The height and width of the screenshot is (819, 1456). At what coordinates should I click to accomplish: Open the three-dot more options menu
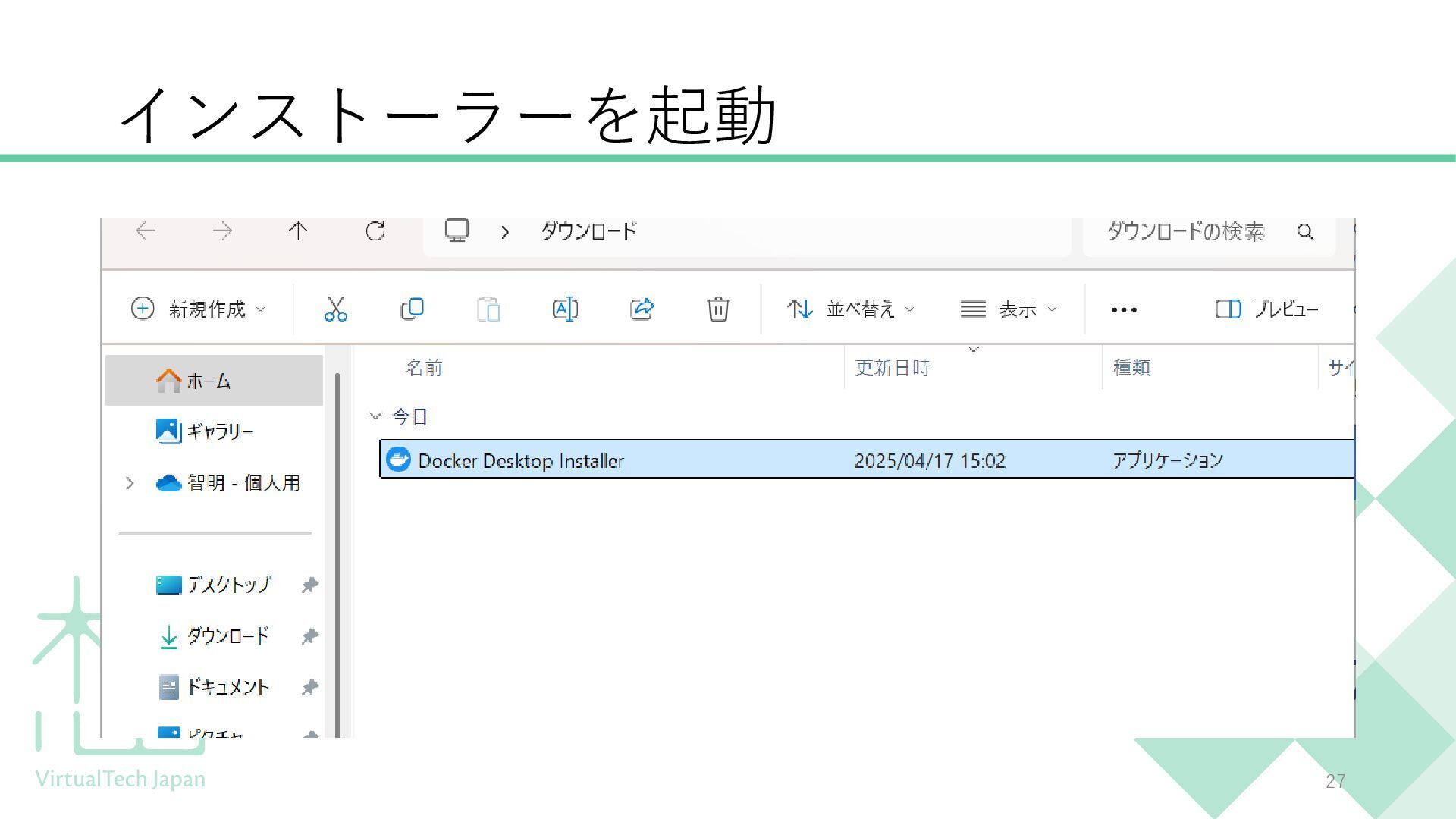[x=1123, y=309]
